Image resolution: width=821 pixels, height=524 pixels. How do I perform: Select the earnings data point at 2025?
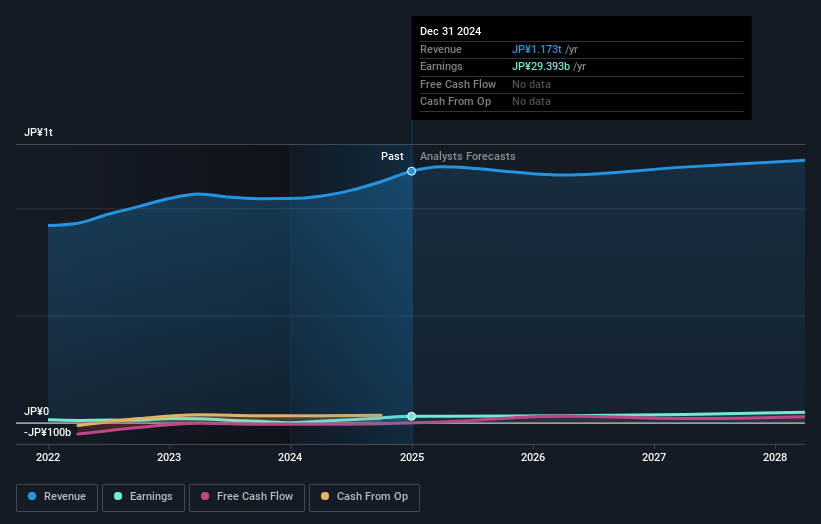pos(412,416)
